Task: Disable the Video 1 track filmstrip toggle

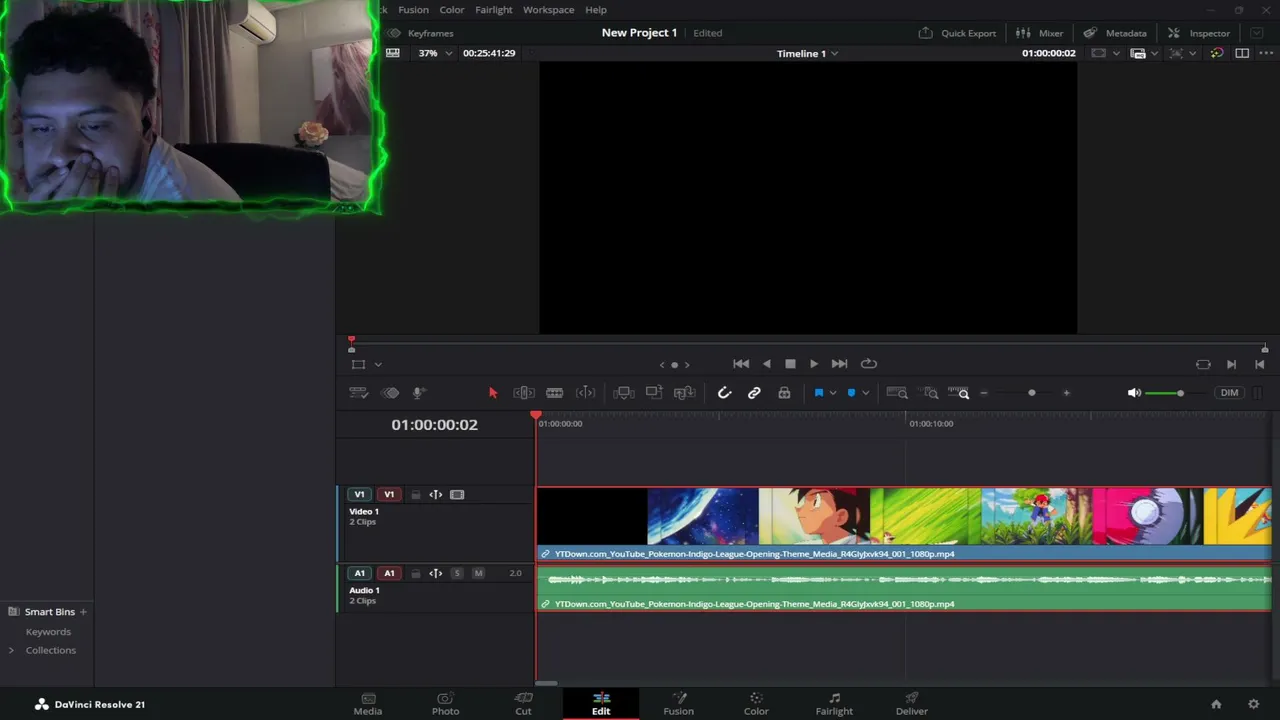Action: pyautogui.click(x=457, y=495)
